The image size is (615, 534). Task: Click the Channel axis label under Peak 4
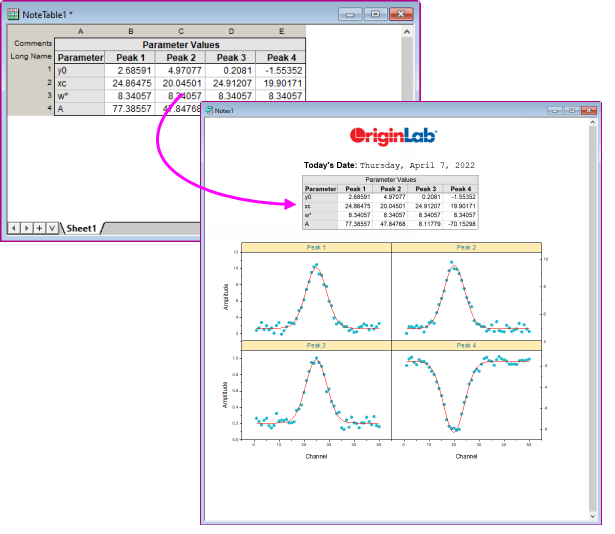pos(466,456)
